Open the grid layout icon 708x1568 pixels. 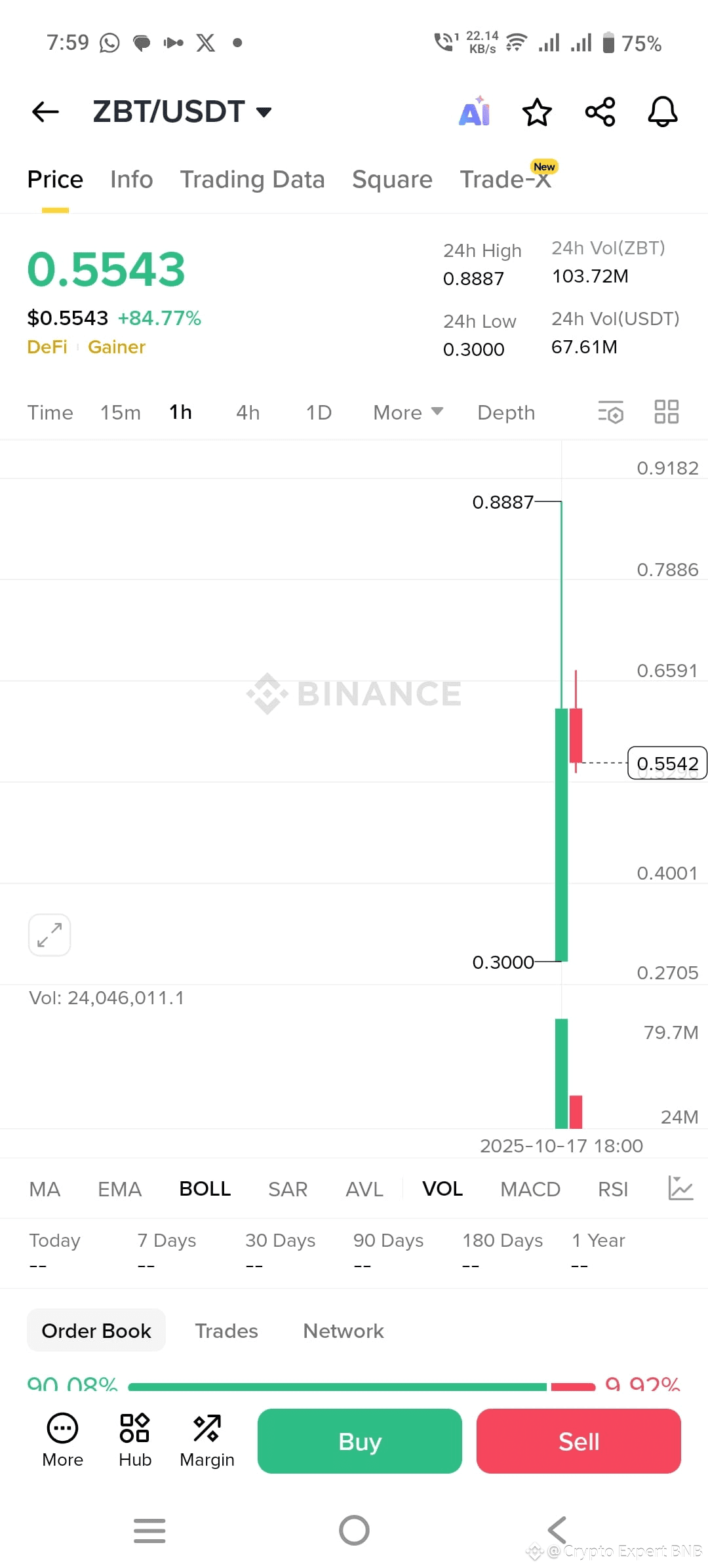click(667, 412)
